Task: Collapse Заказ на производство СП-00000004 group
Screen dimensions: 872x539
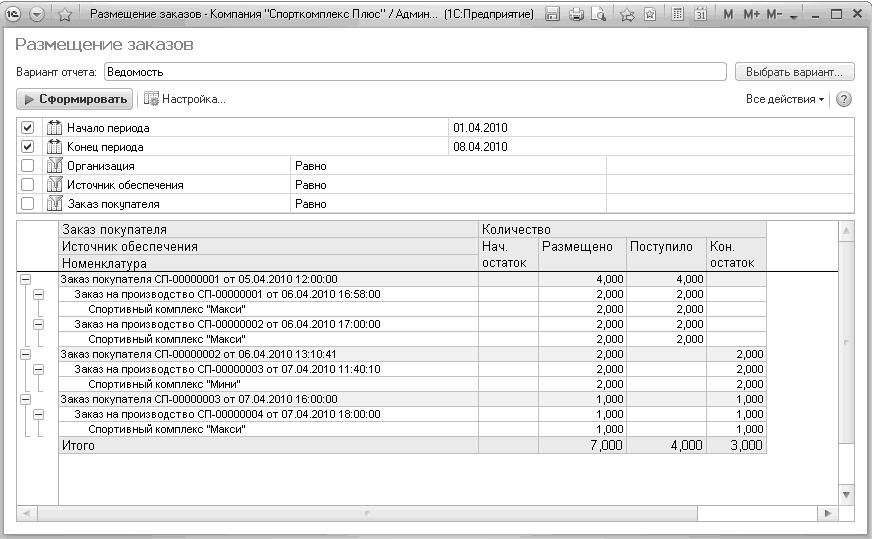Action: [x=38, y=414]
